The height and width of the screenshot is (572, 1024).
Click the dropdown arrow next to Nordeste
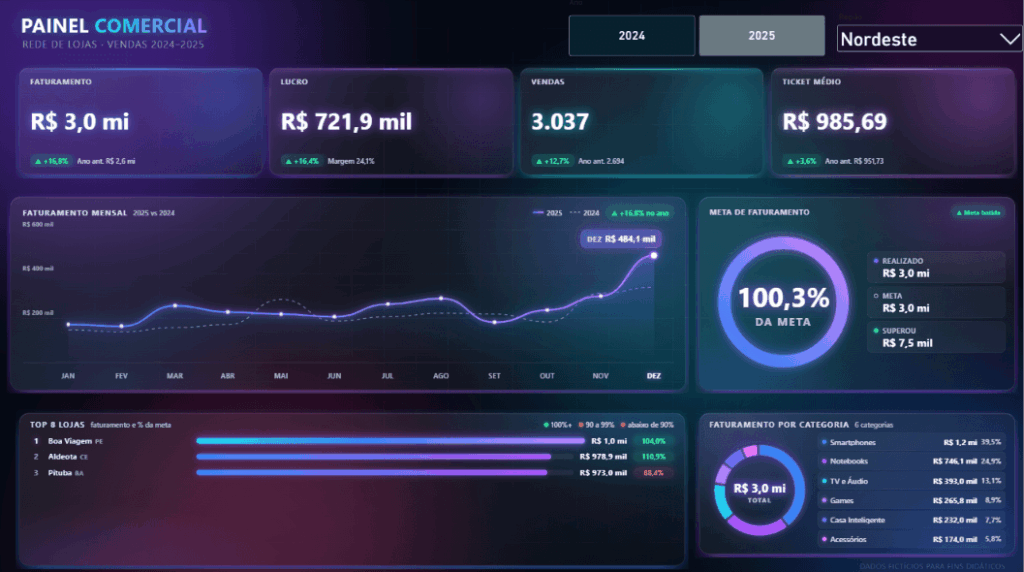pyautogui.click(x=1010, y=39)
